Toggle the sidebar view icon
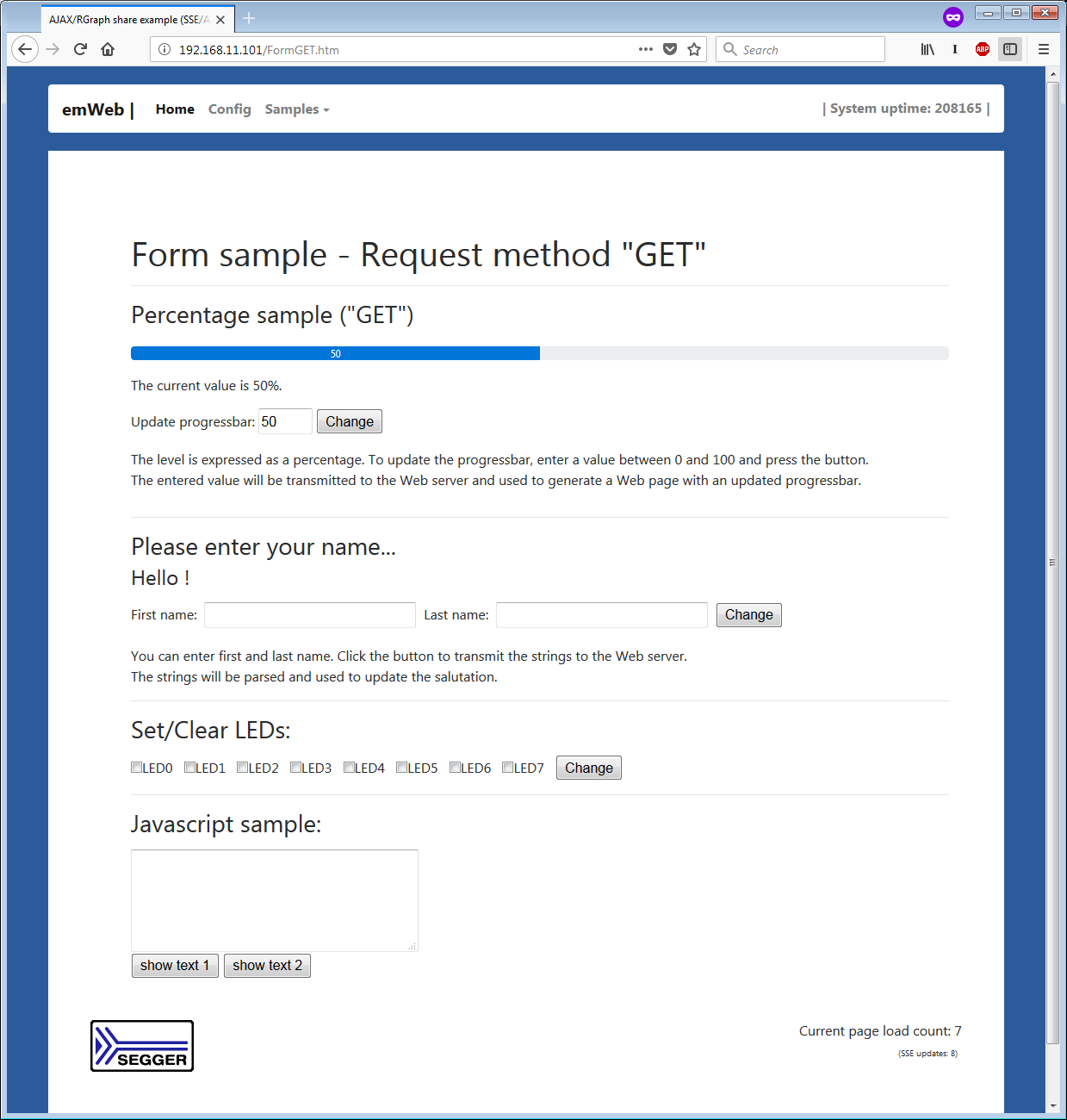The height and width of the screenshot is (1120, 1067). (1010, 49)
